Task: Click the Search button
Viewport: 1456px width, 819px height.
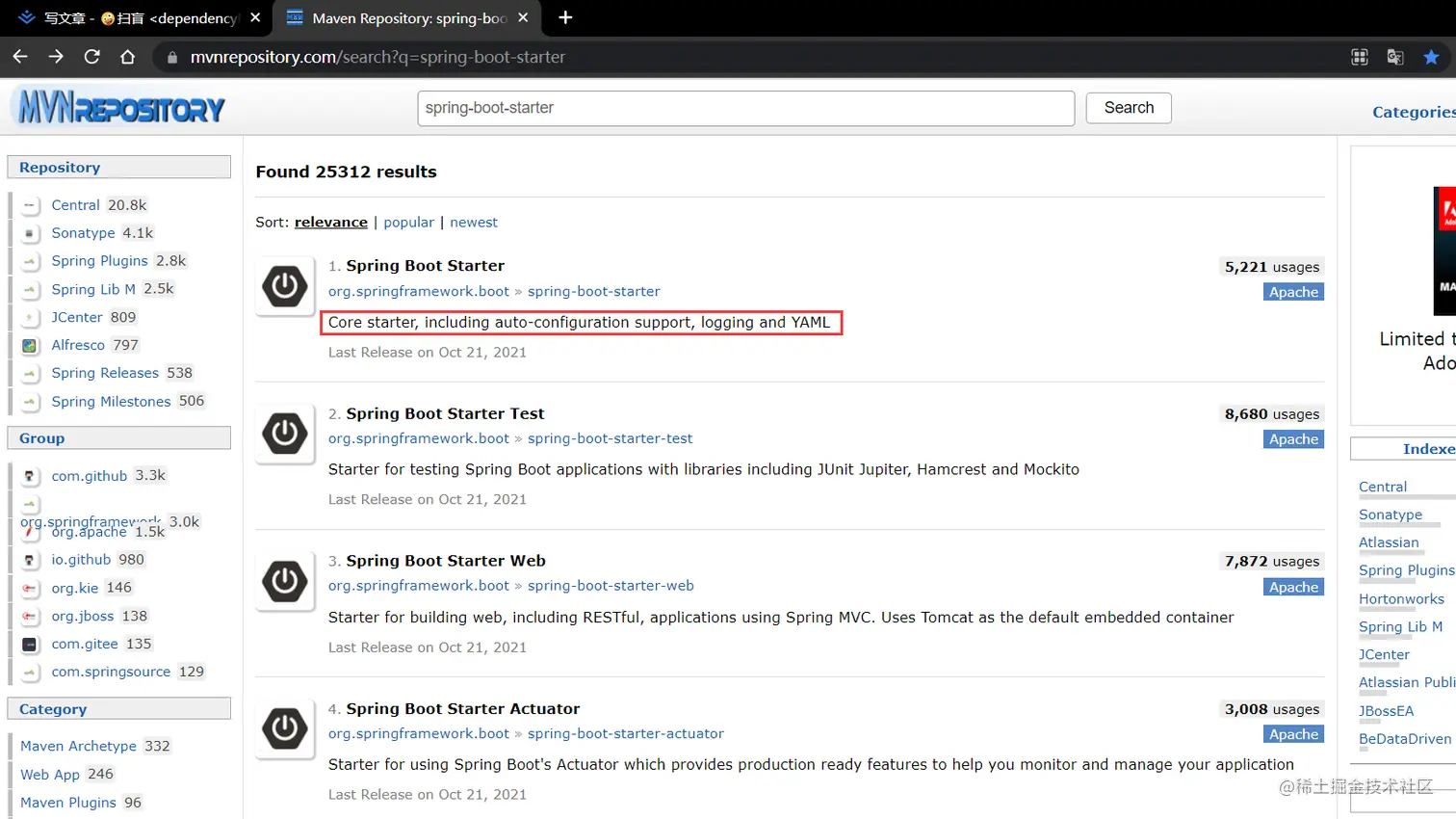Action: coord(1129,108)
